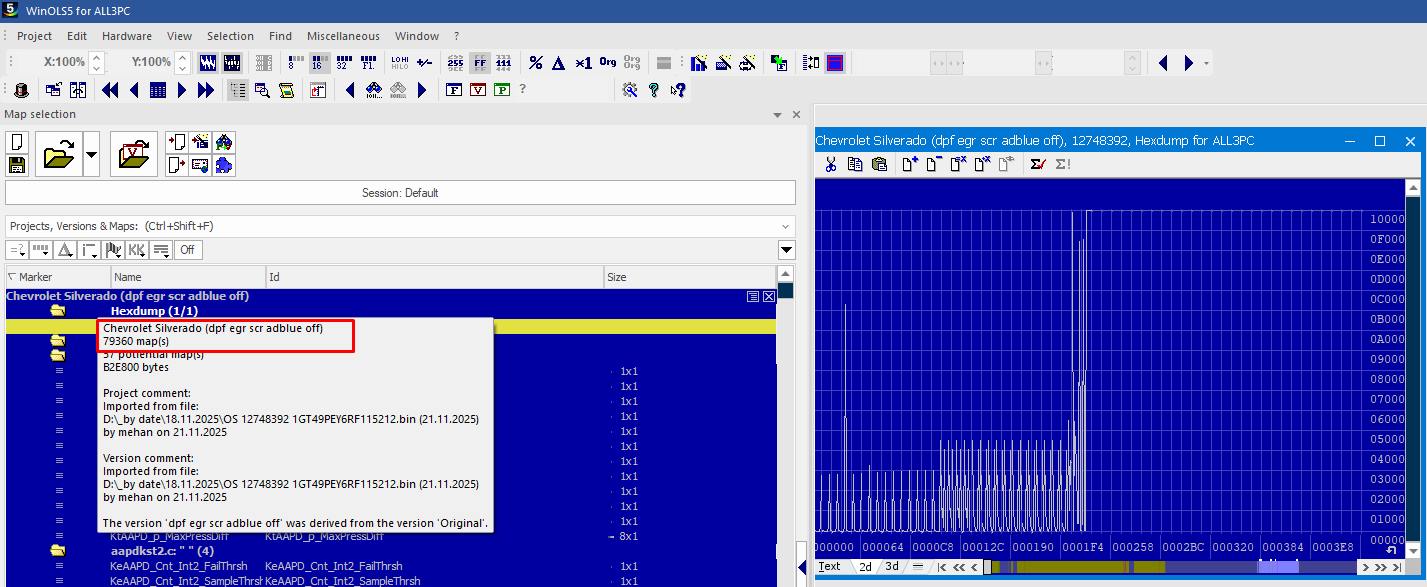The image size is (1427, 587).
Task: Switch to hexadecimal FF number display
Action: [x=480, y=63]
